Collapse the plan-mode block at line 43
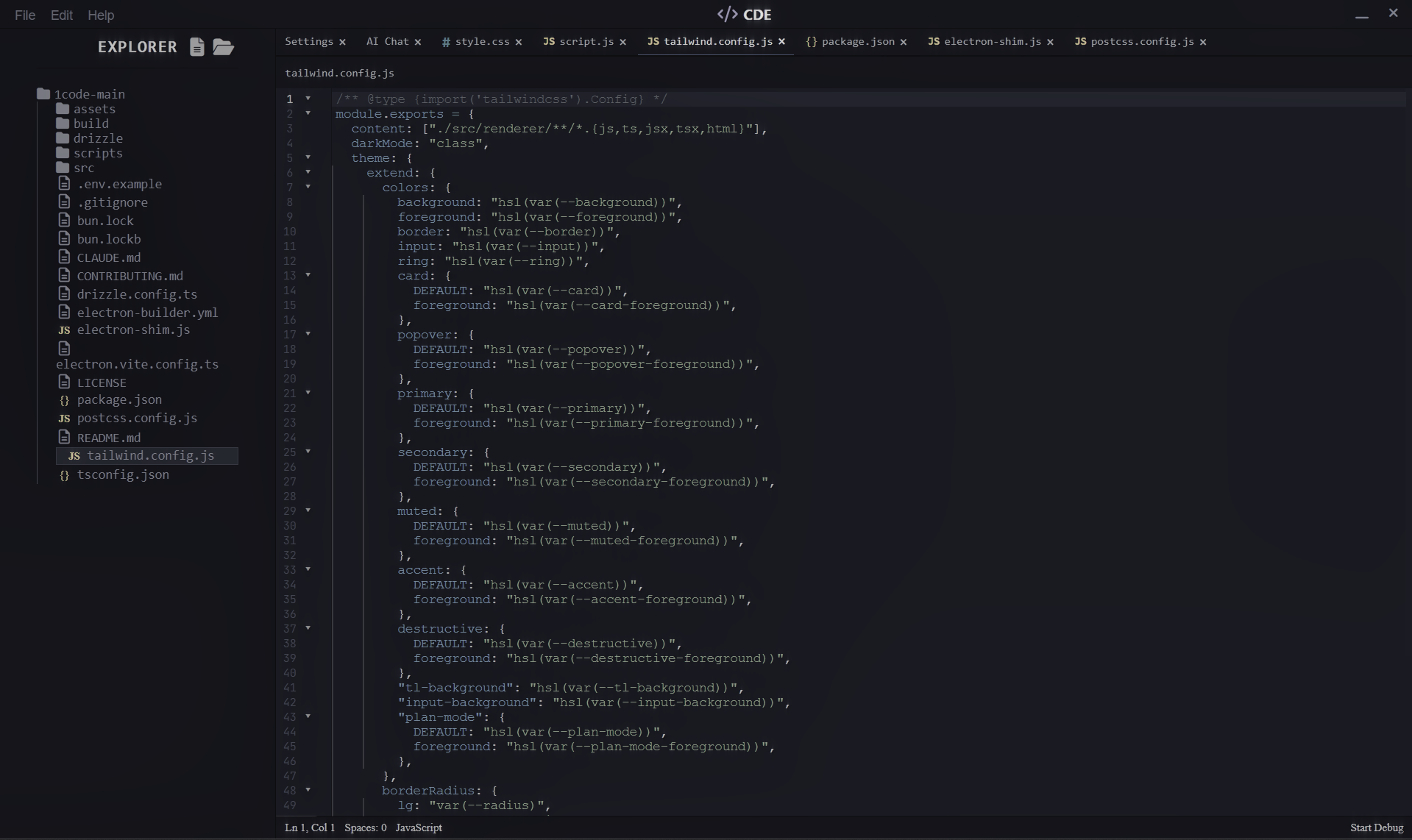 click(308, 716)
